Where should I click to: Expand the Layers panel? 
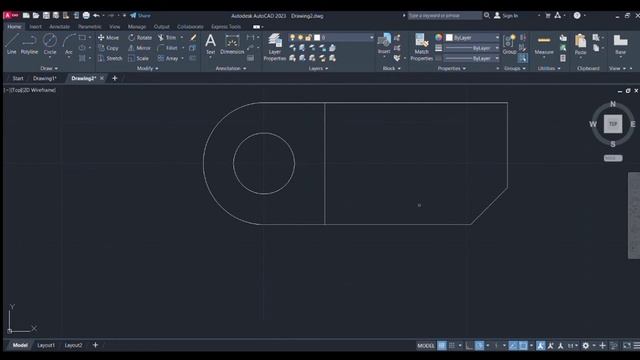[318, 69]
